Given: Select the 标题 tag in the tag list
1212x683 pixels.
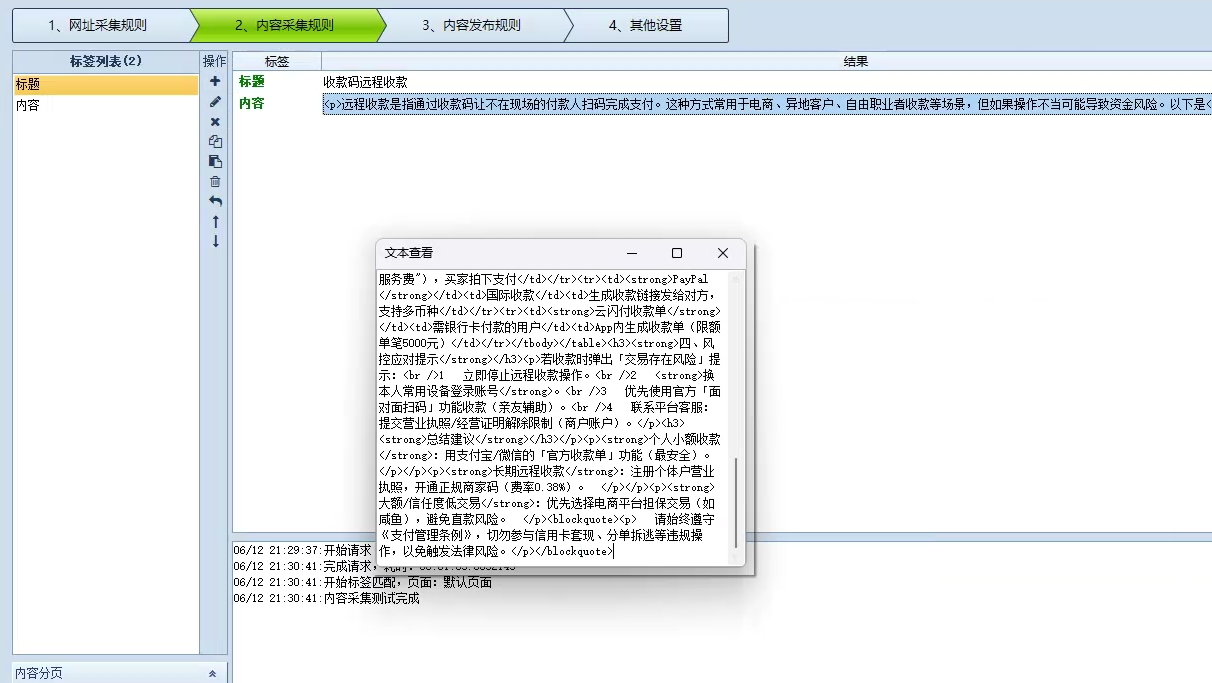Looking at the screenshot, I should coord(100,84).
